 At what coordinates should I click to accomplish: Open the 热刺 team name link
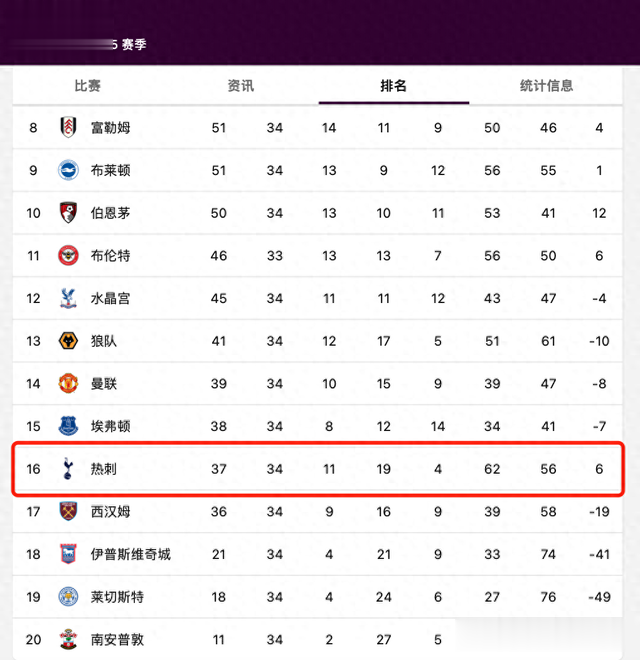click(103, 469)
